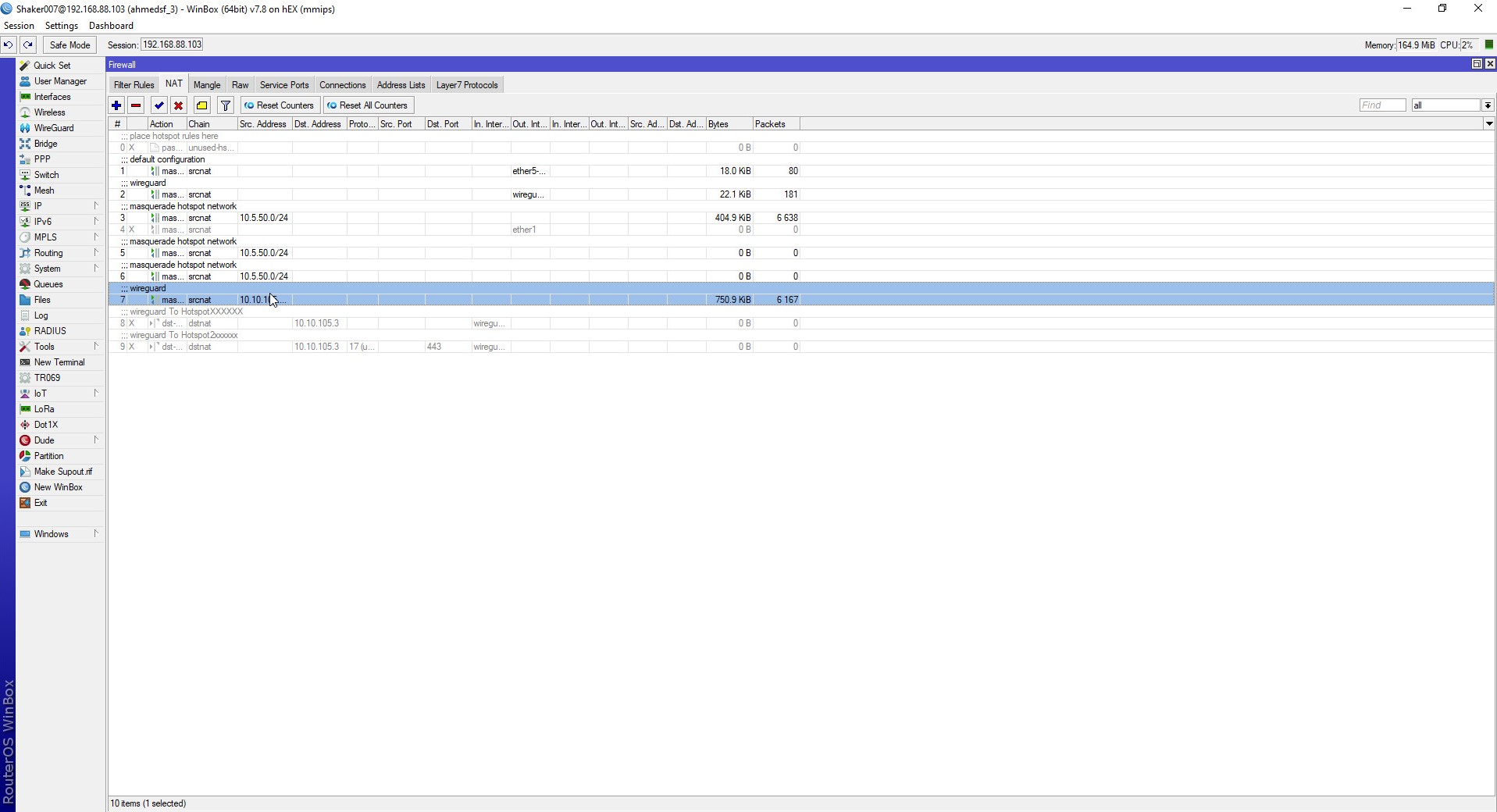The image size is (1497, 812).
Task: Open the 'all' chain filter dropdown
Action: pos(1488,105)
